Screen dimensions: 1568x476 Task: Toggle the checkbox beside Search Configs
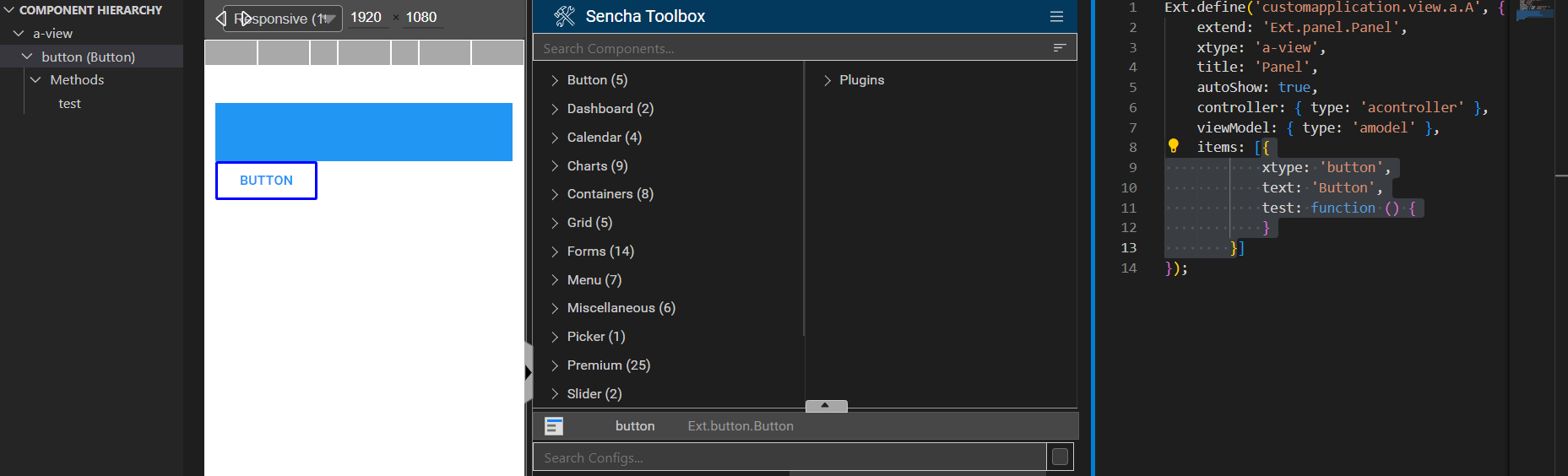click(1060, 457)
